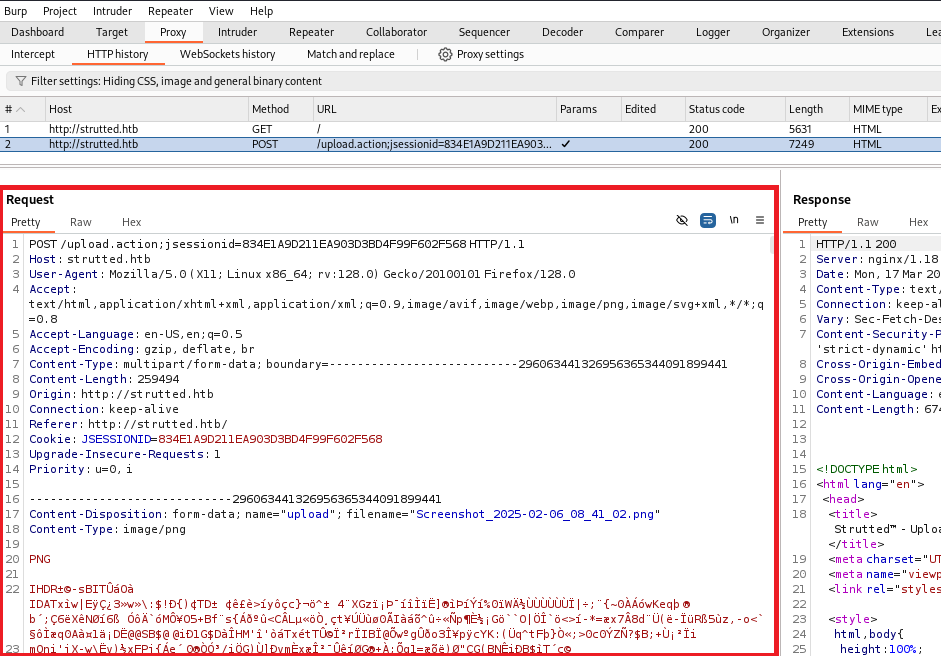Switch to the Decoder tab

point(562,32)
